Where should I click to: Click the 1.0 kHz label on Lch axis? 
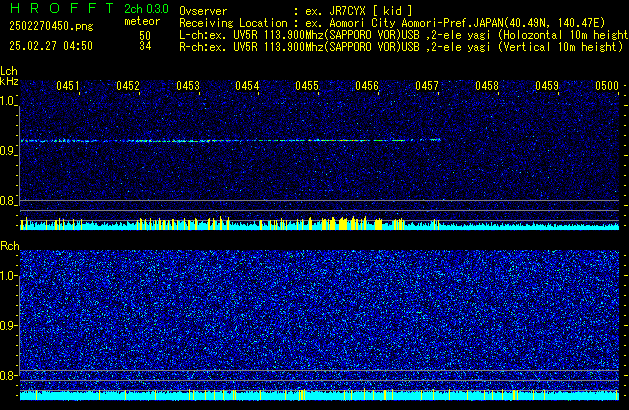click(7, 101)
